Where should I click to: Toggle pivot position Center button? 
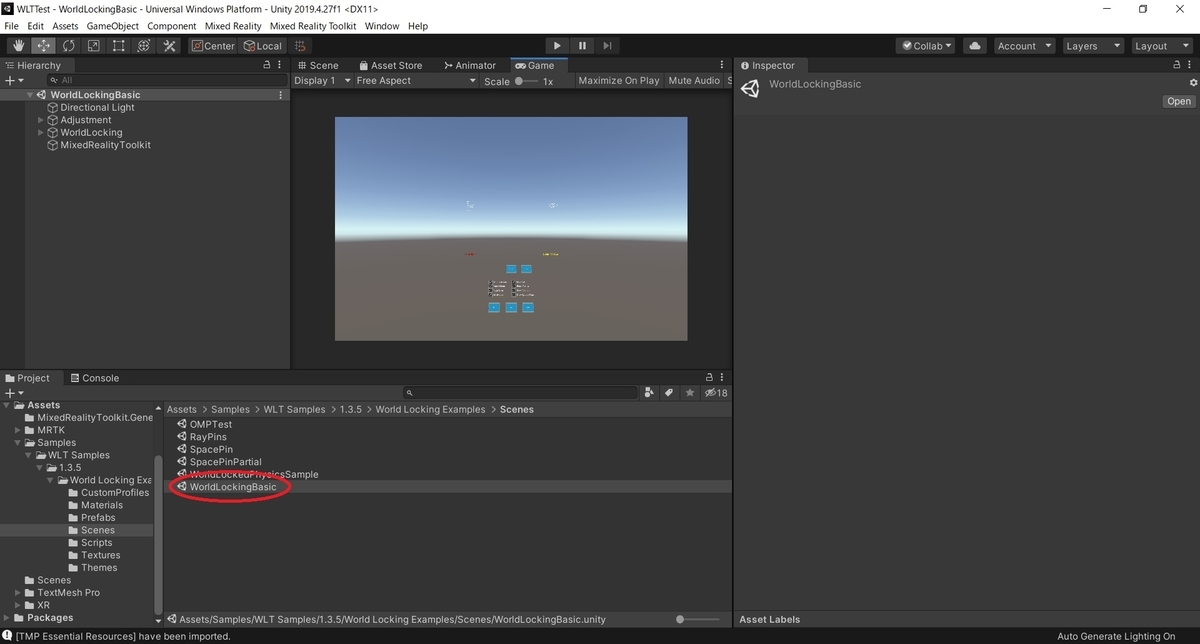pyautogui.click(x=213, y=46)
